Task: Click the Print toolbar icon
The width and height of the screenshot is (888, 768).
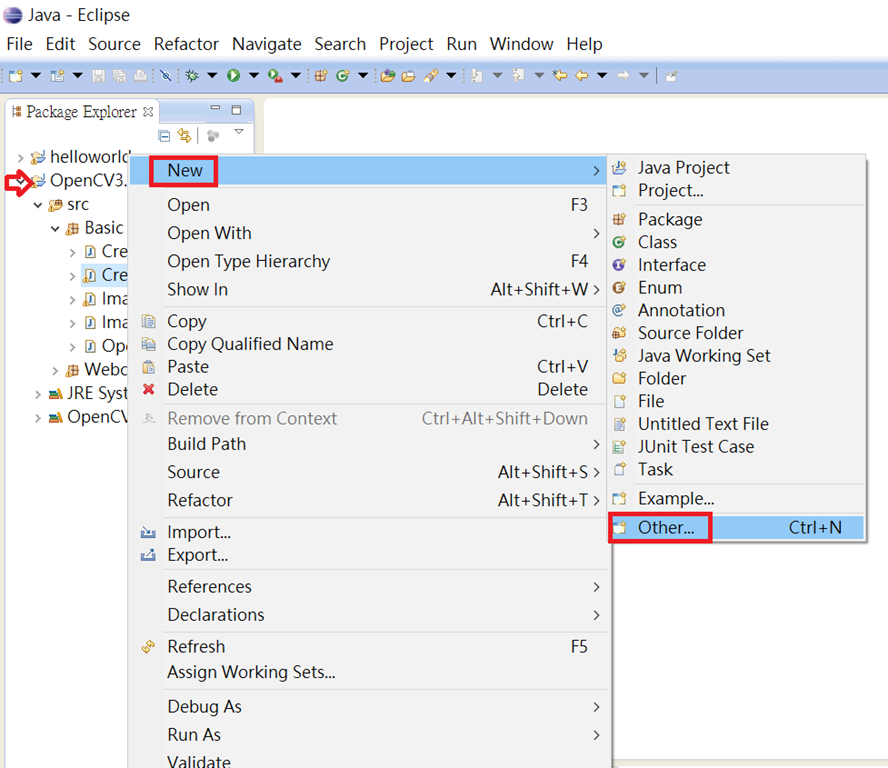Action: coord(140,75)
